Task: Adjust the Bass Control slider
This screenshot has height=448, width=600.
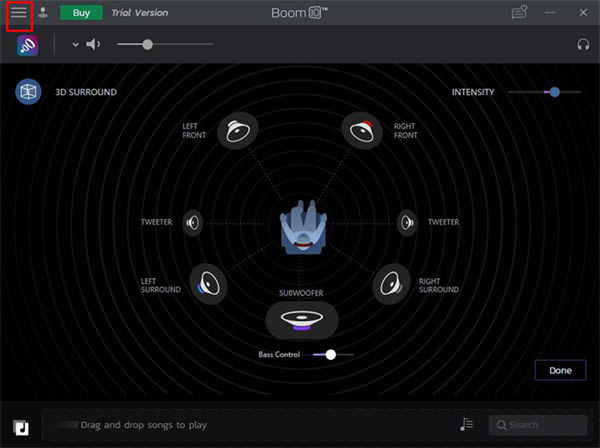Action: pyautogui.click(x=333, y=355)
